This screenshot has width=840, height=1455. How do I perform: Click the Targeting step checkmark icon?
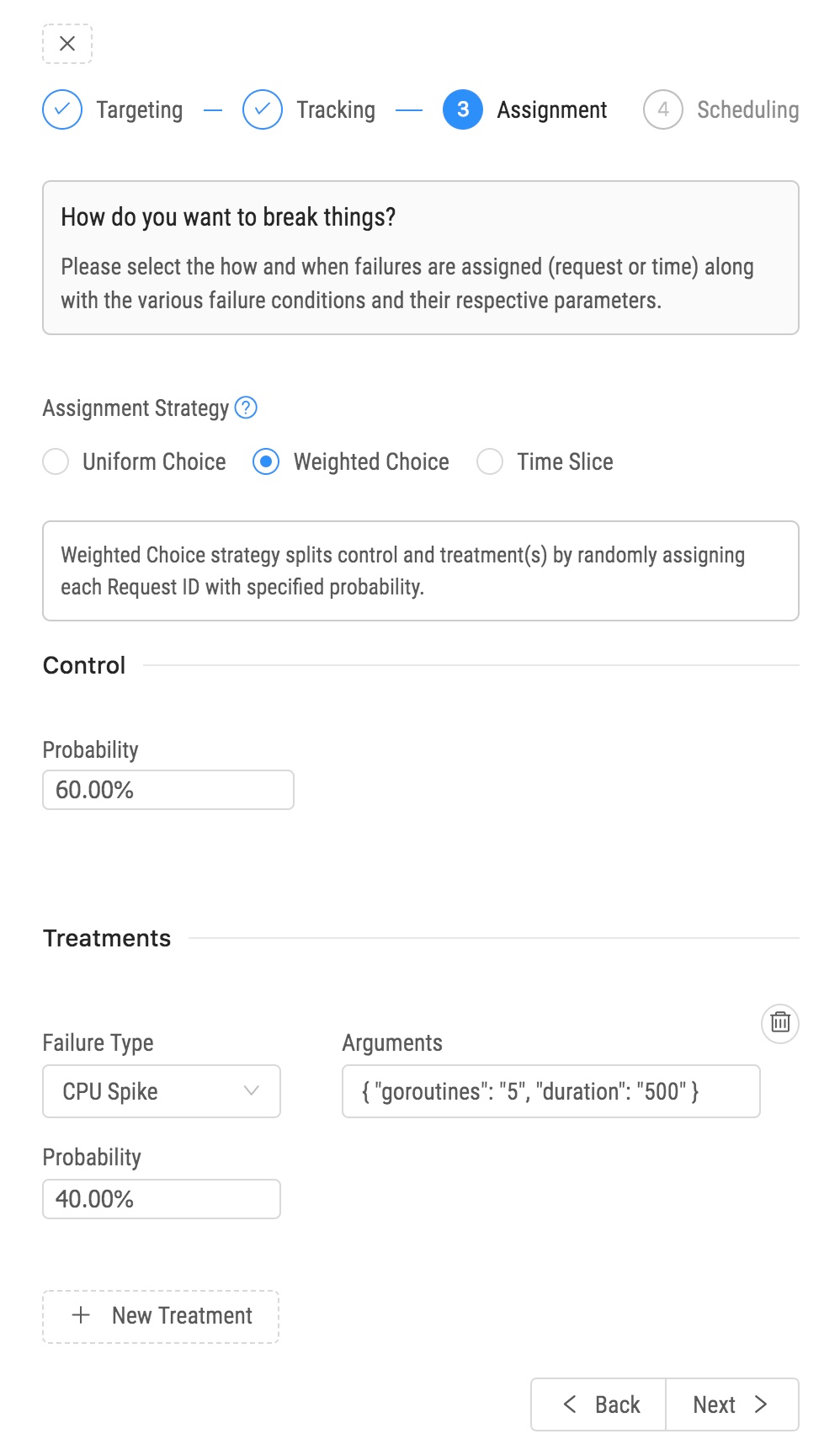tap(62, 109)
